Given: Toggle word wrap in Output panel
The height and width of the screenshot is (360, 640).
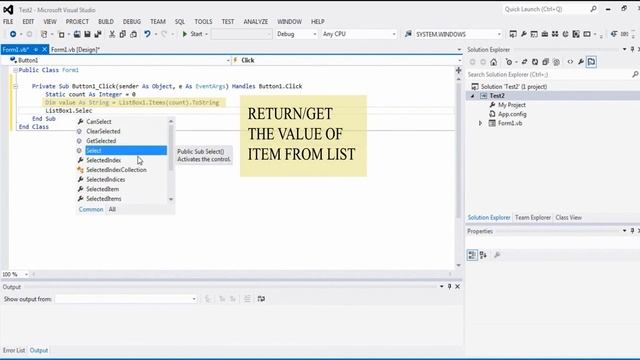Looking at the screenshot, I should [261, 299].
